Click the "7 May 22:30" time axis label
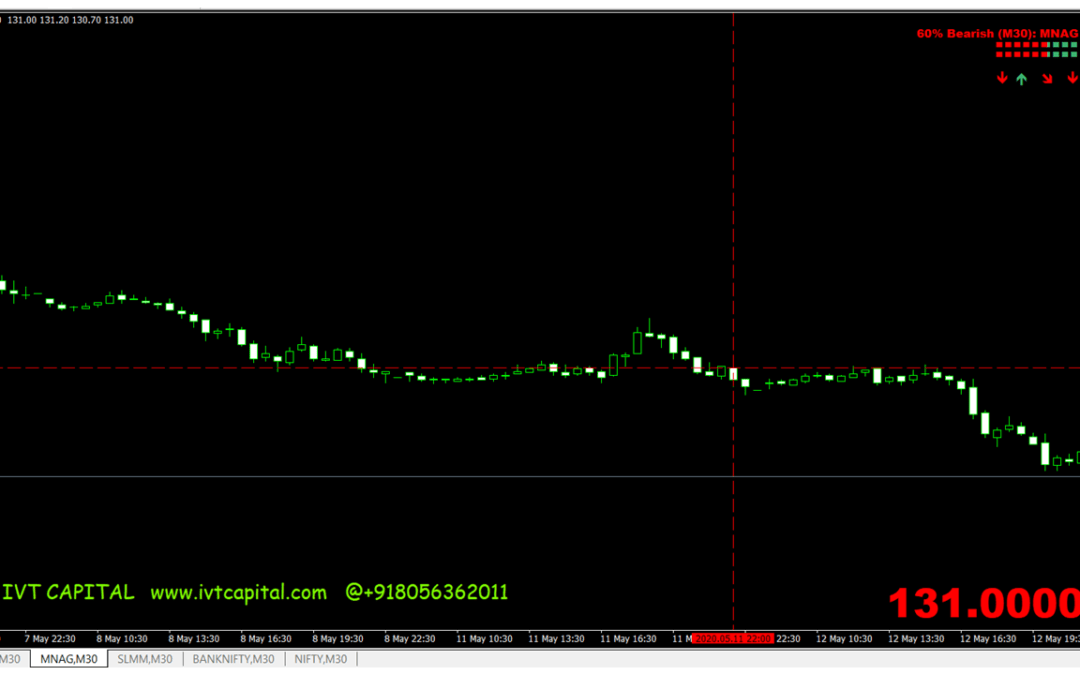1080x675 pixels. (x=50, y=638)
